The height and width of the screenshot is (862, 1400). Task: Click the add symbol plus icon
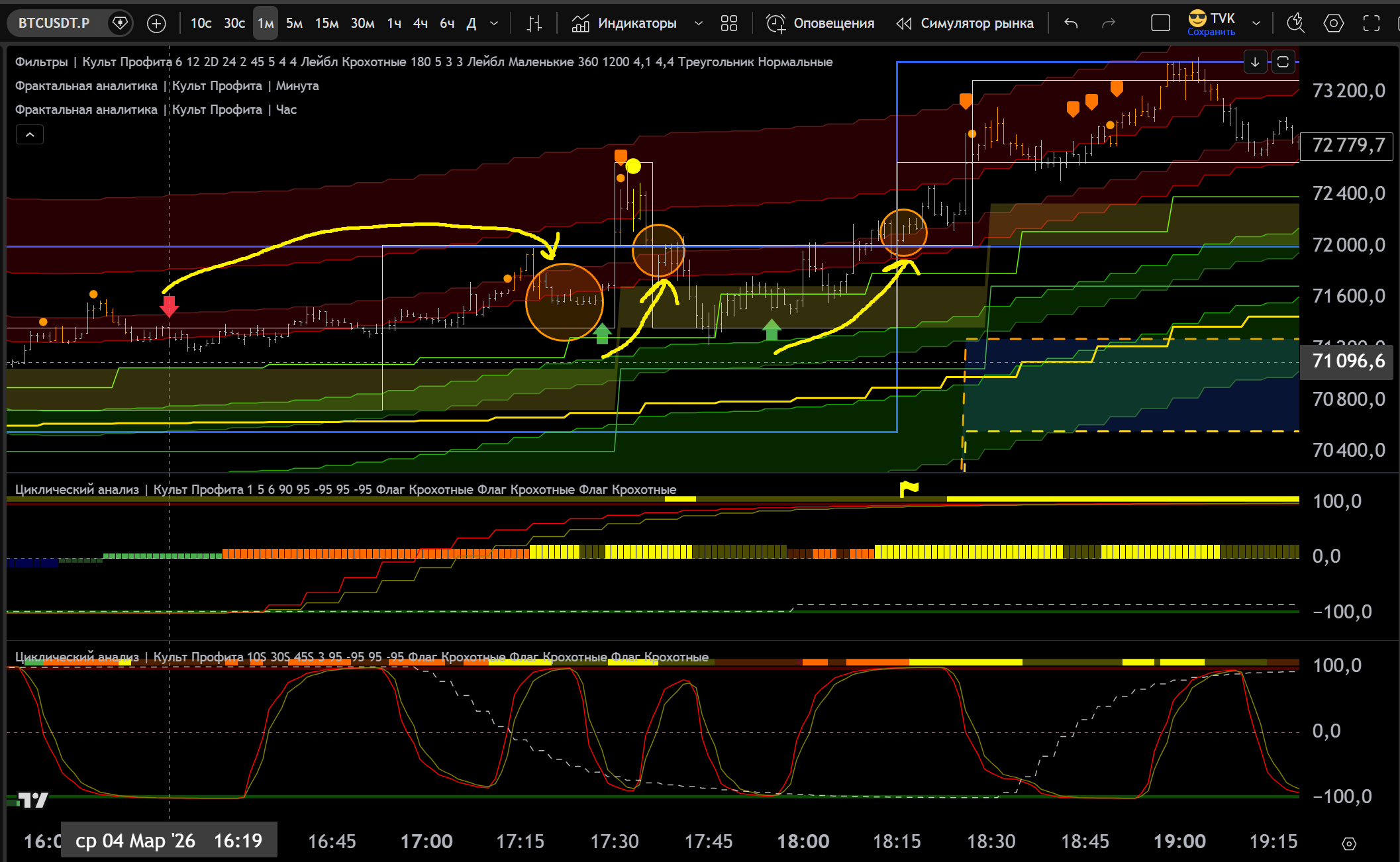coord(156,24)
